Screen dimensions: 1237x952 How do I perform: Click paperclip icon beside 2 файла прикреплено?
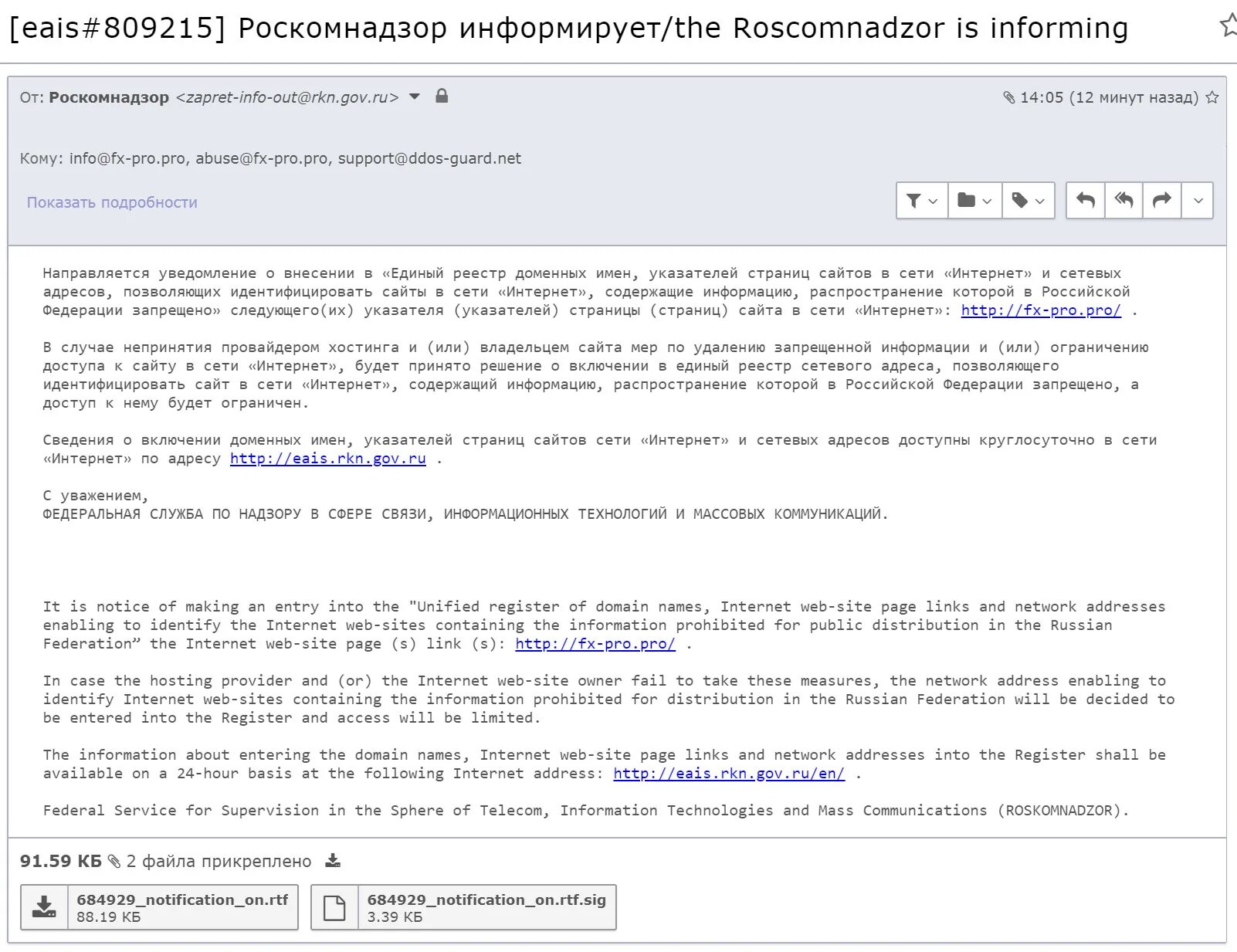coord(114,861)
